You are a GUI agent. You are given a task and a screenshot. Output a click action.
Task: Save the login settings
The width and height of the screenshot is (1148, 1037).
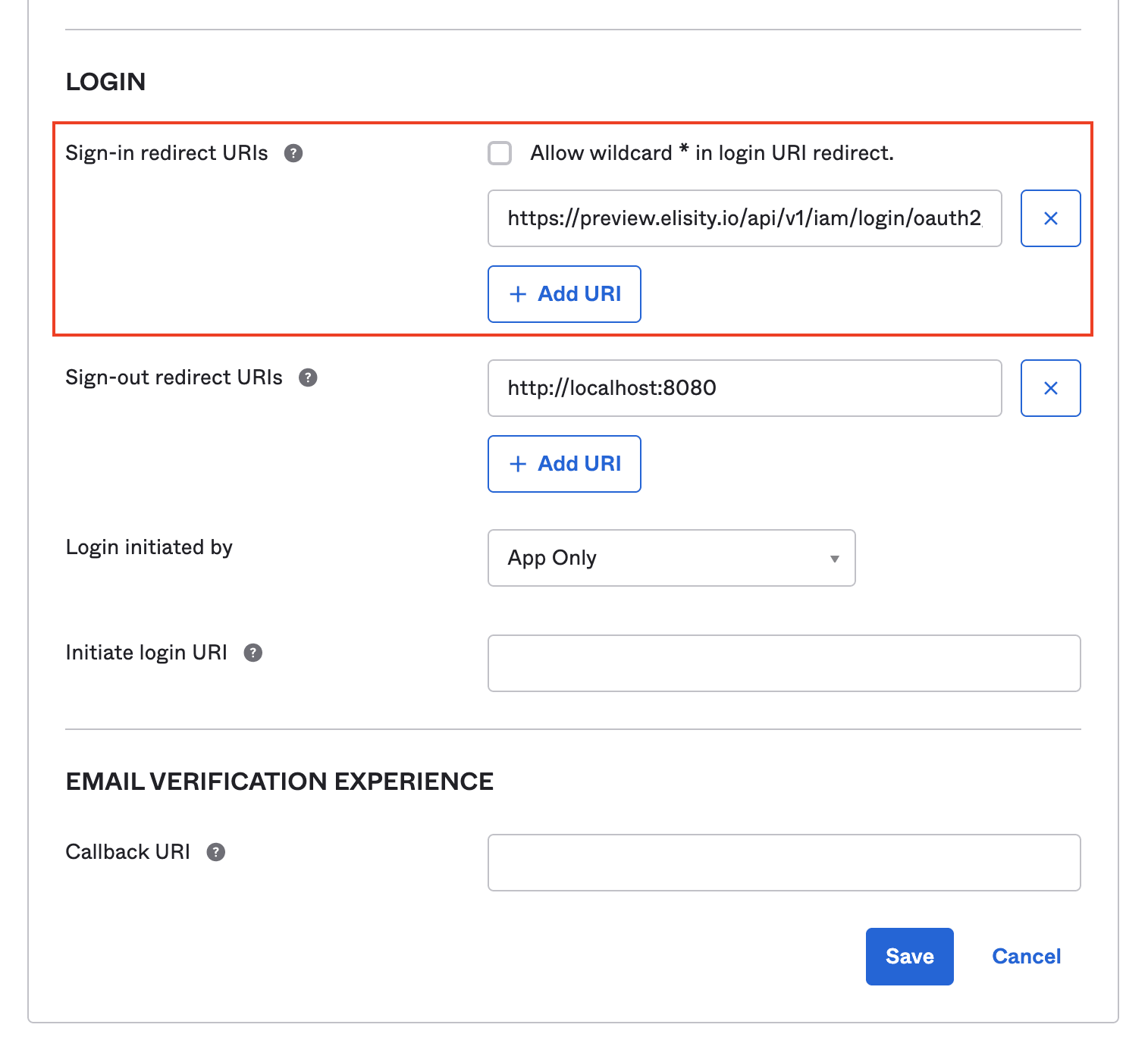pos(909,957)
